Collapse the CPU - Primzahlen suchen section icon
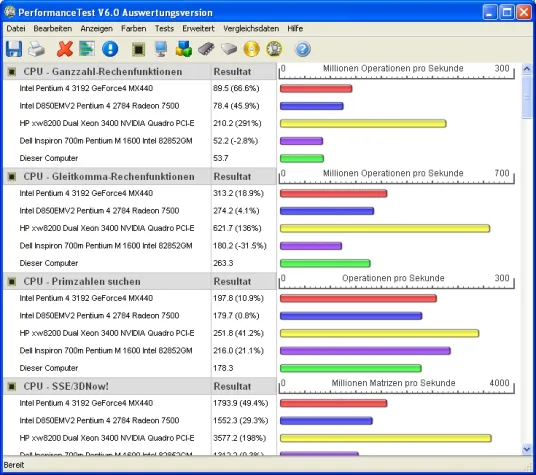The image size is (536, 475). 12,282
